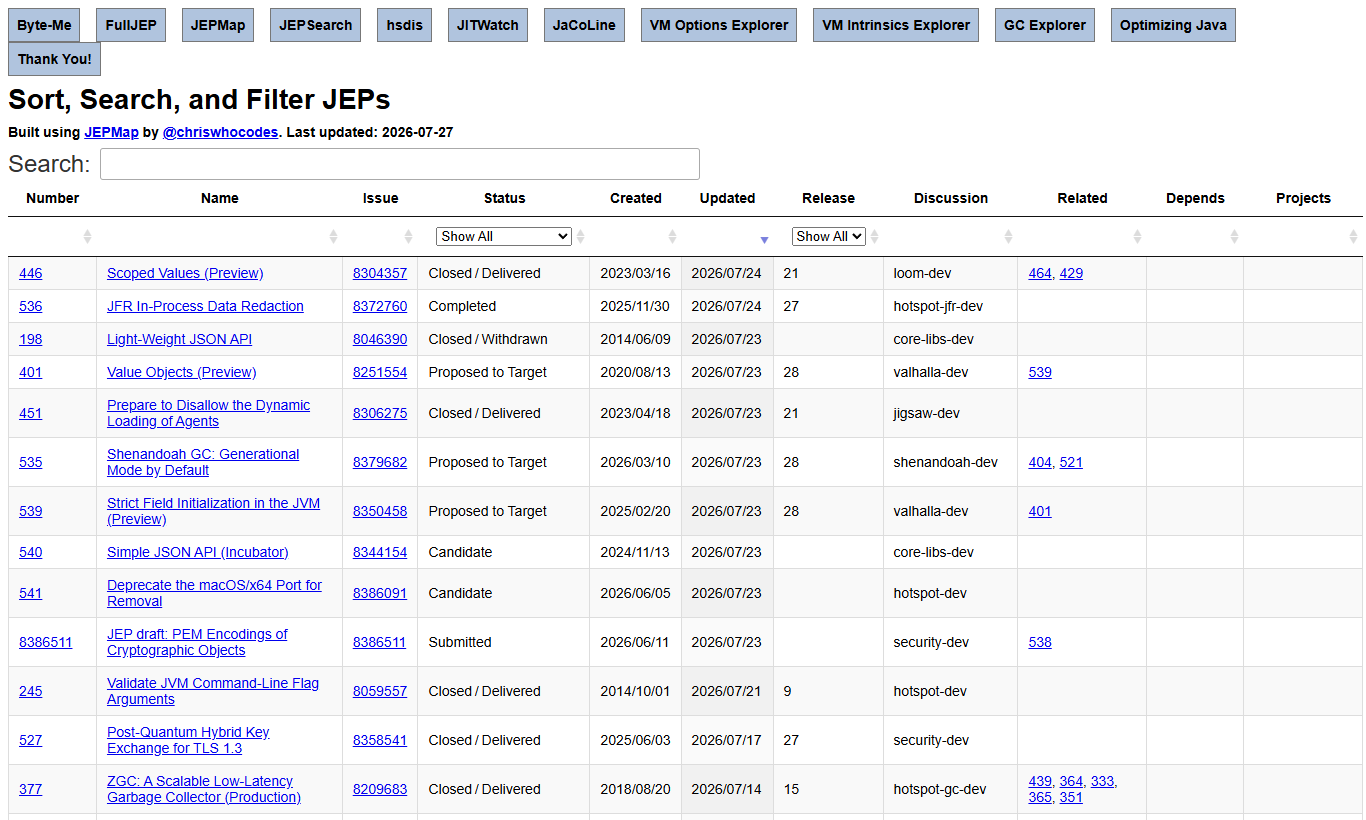The width and height of the screenshot is (1366, 820).
Task: Open issue 8306275 link
Action: (x=380, y=413)
